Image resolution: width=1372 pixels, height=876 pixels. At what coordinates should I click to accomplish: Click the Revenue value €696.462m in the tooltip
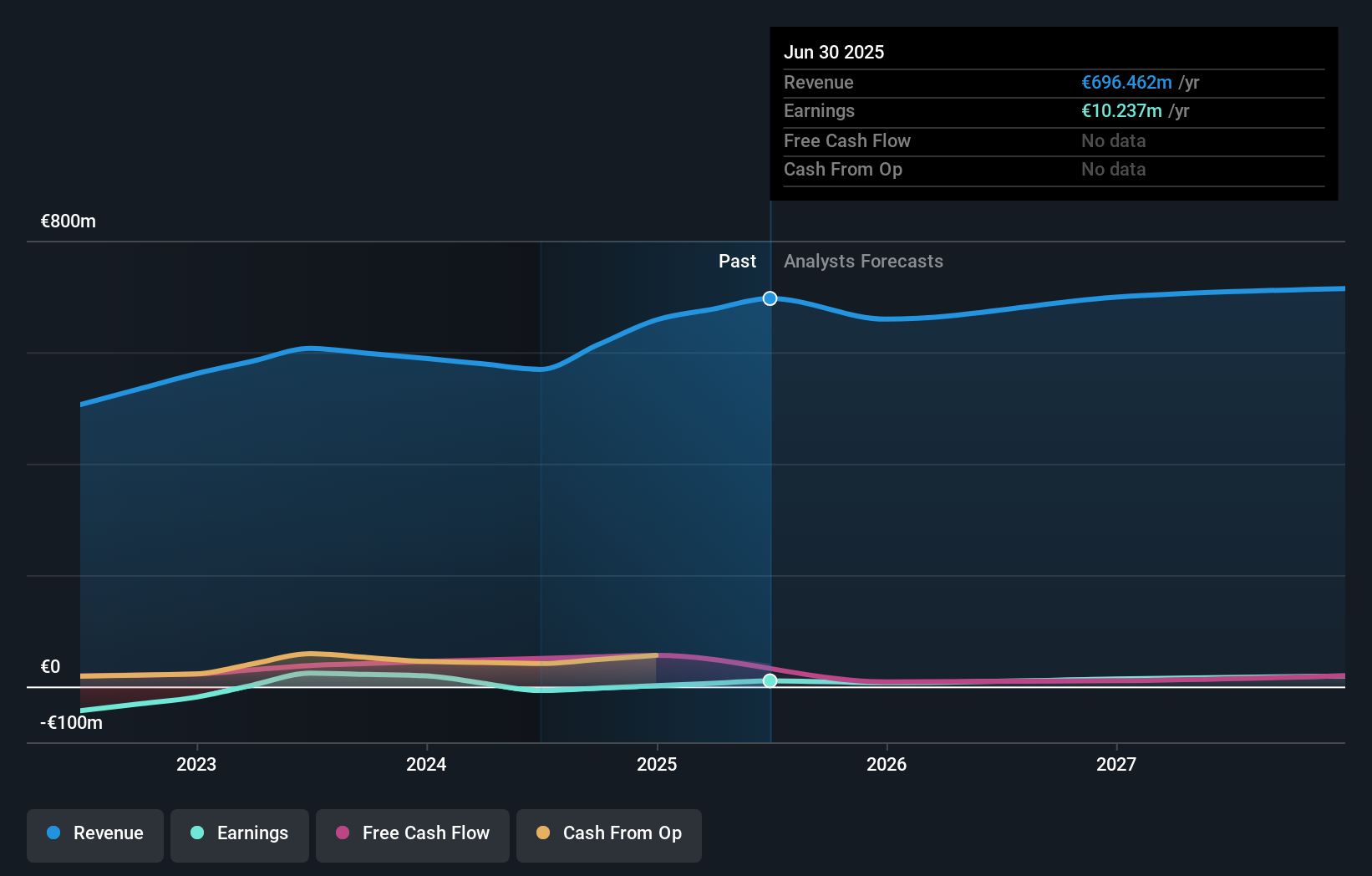click(x=1126, y=82)
